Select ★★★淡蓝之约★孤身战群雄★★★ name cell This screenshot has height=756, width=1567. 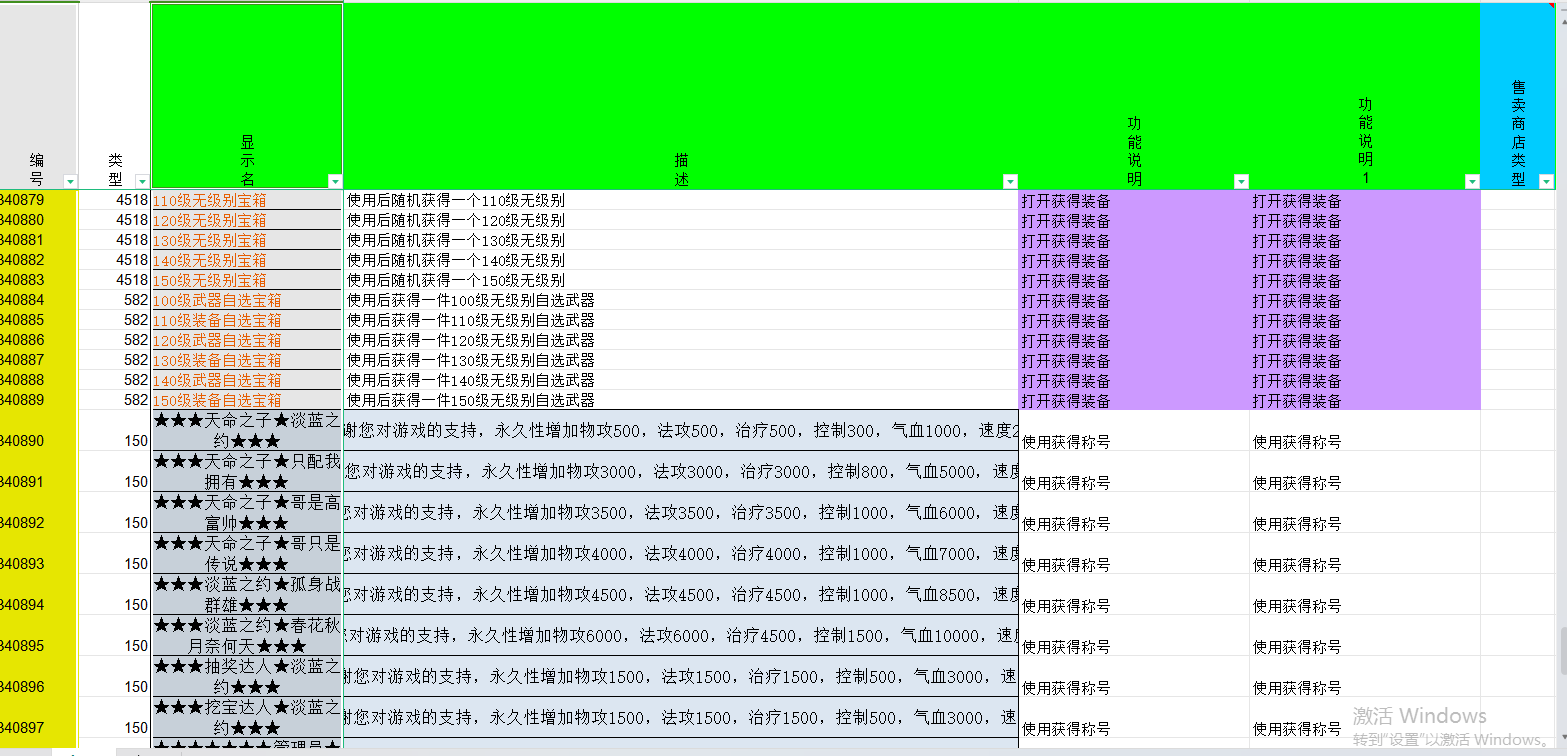[246, 594]
